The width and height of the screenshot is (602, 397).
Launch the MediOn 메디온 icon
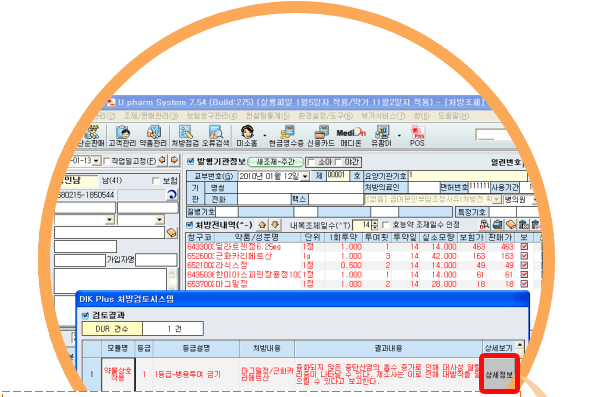(351, 136)
